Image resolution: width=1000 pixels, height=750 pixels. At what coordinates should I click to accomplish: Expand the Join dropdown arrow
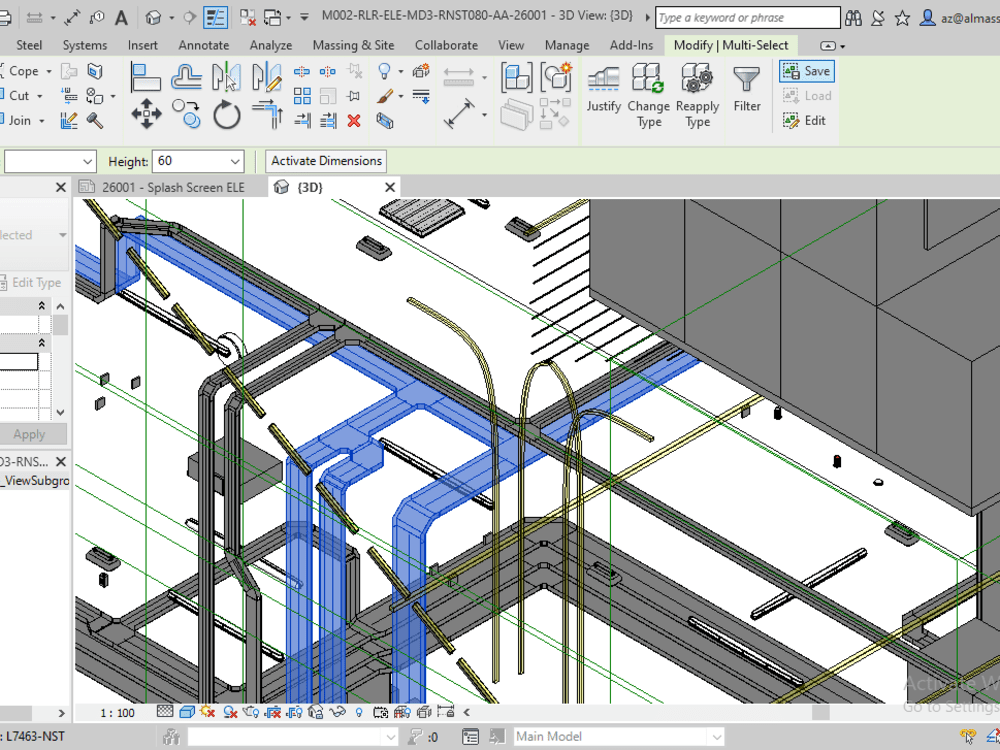click(42, 121)
